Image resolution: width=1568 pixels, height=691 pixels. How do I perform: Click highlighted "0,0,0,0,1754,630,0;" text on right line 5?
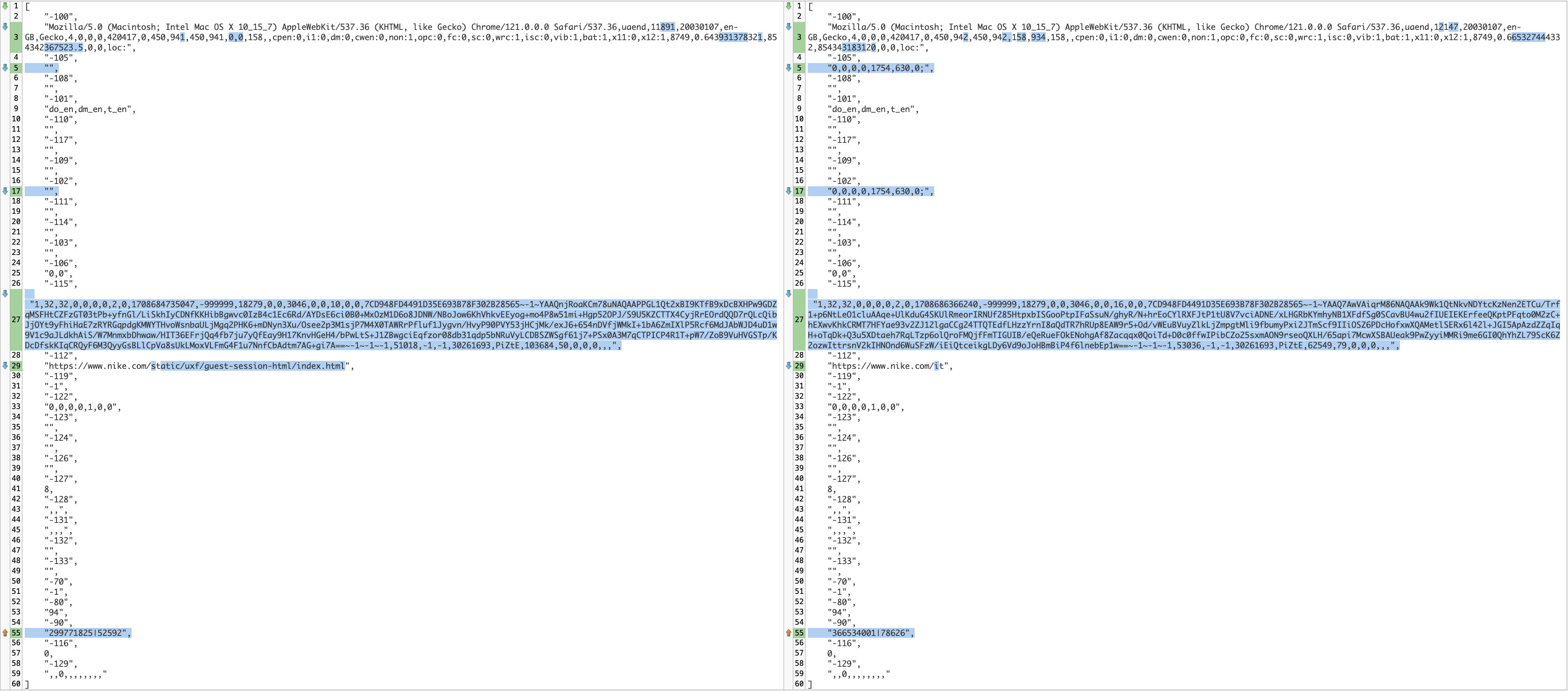coord(880,68)
